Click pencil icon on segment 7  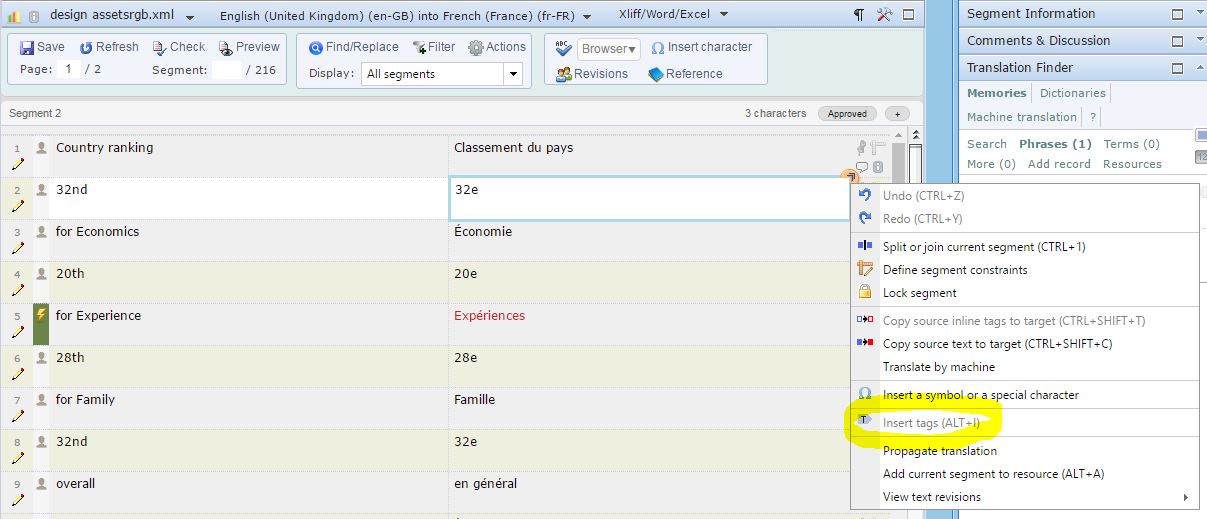tap(17, 416)
